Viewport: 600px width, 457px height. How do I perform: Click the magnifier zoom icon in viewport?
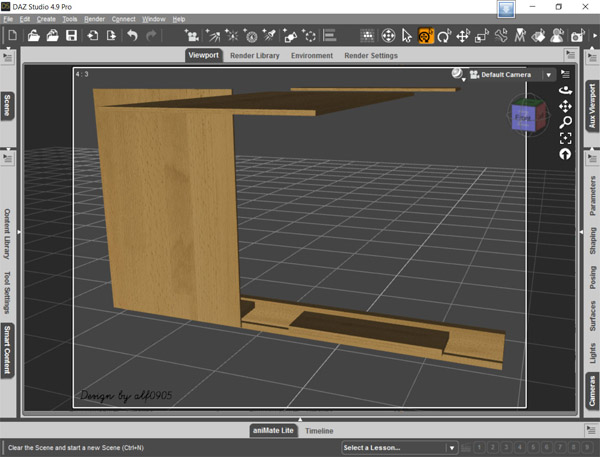point(566,122)
